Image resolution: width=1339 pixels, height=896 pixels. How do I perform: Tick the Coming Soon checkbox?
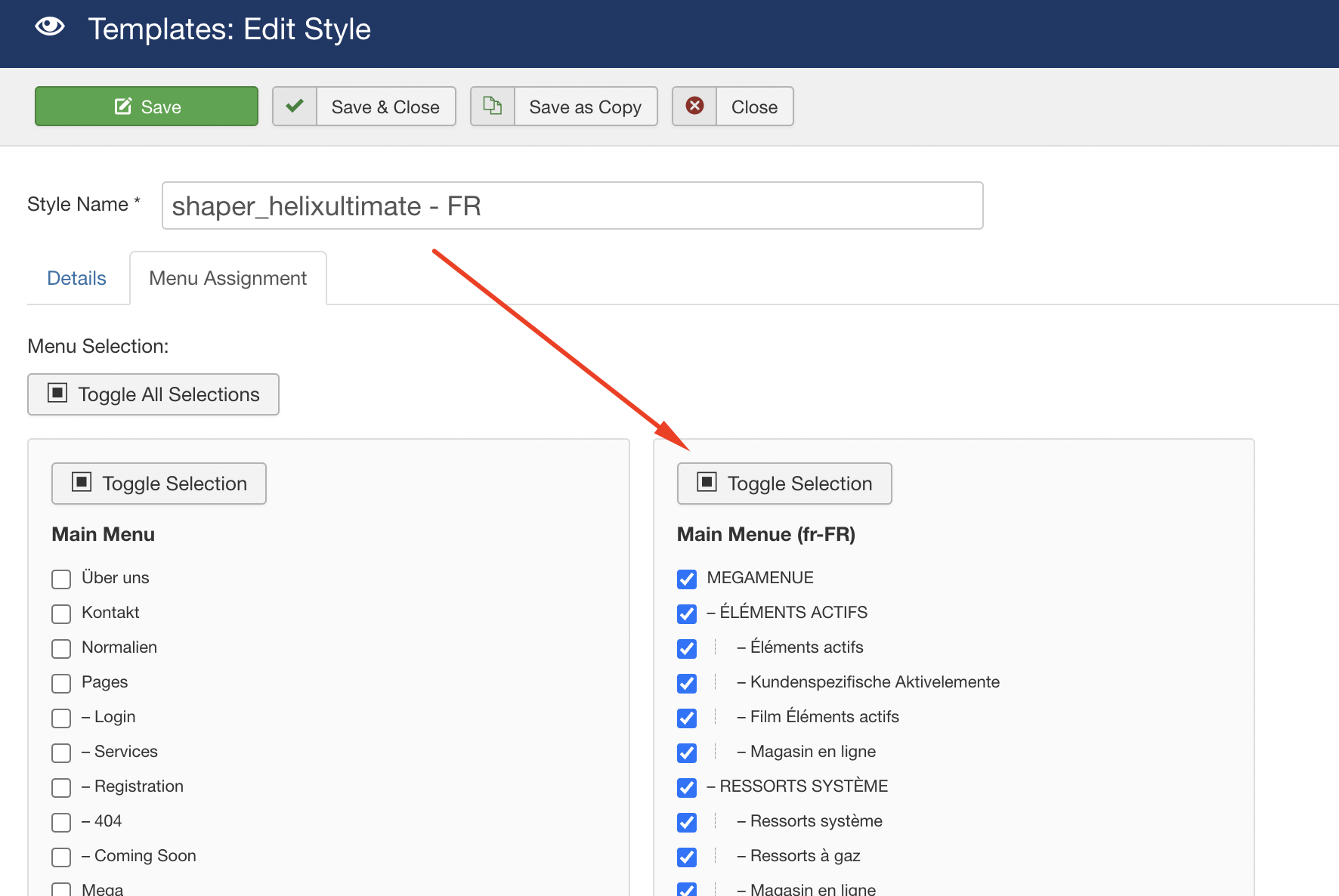click(61, 857)
